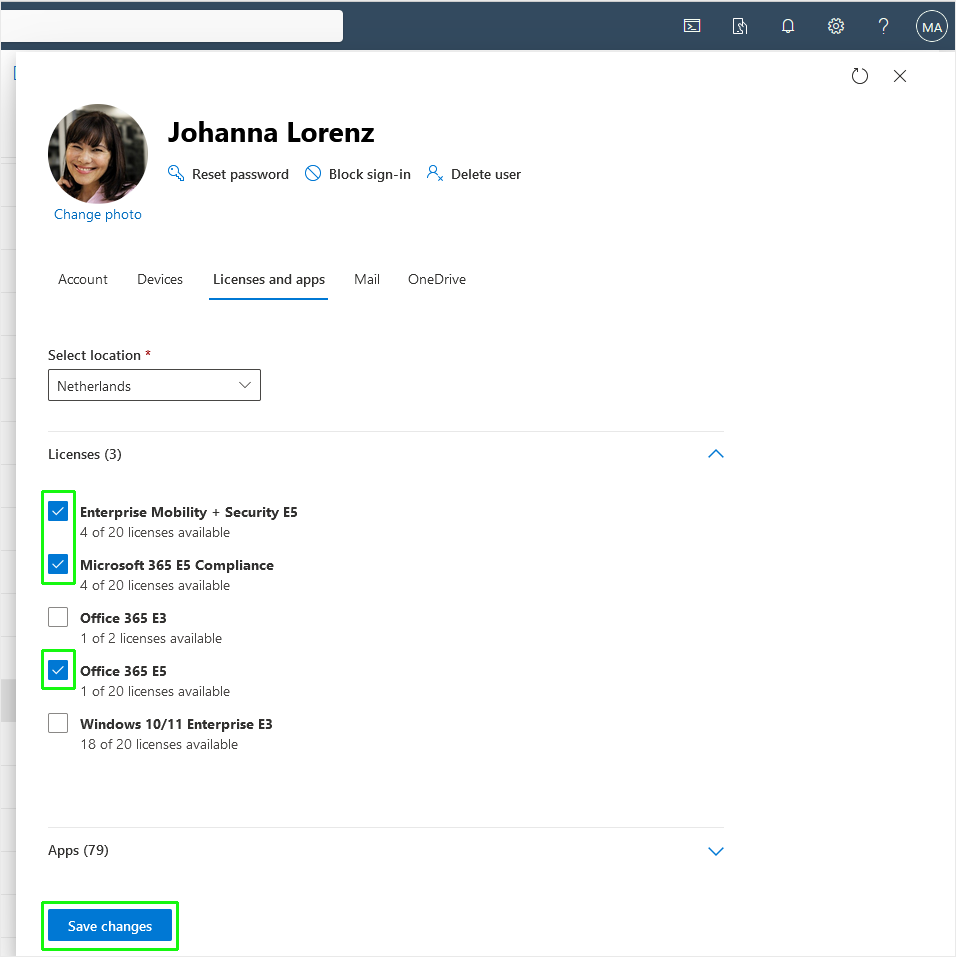Open the Mail tab
Image resolution: width=956 pixels, height=957 pixels.
(367, 280)
